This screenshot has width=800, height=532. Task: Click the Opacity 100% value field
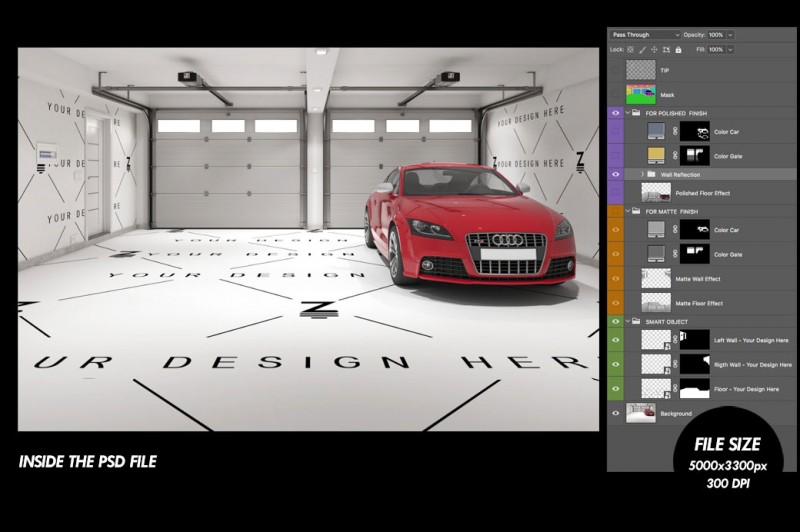pos(716,35)
